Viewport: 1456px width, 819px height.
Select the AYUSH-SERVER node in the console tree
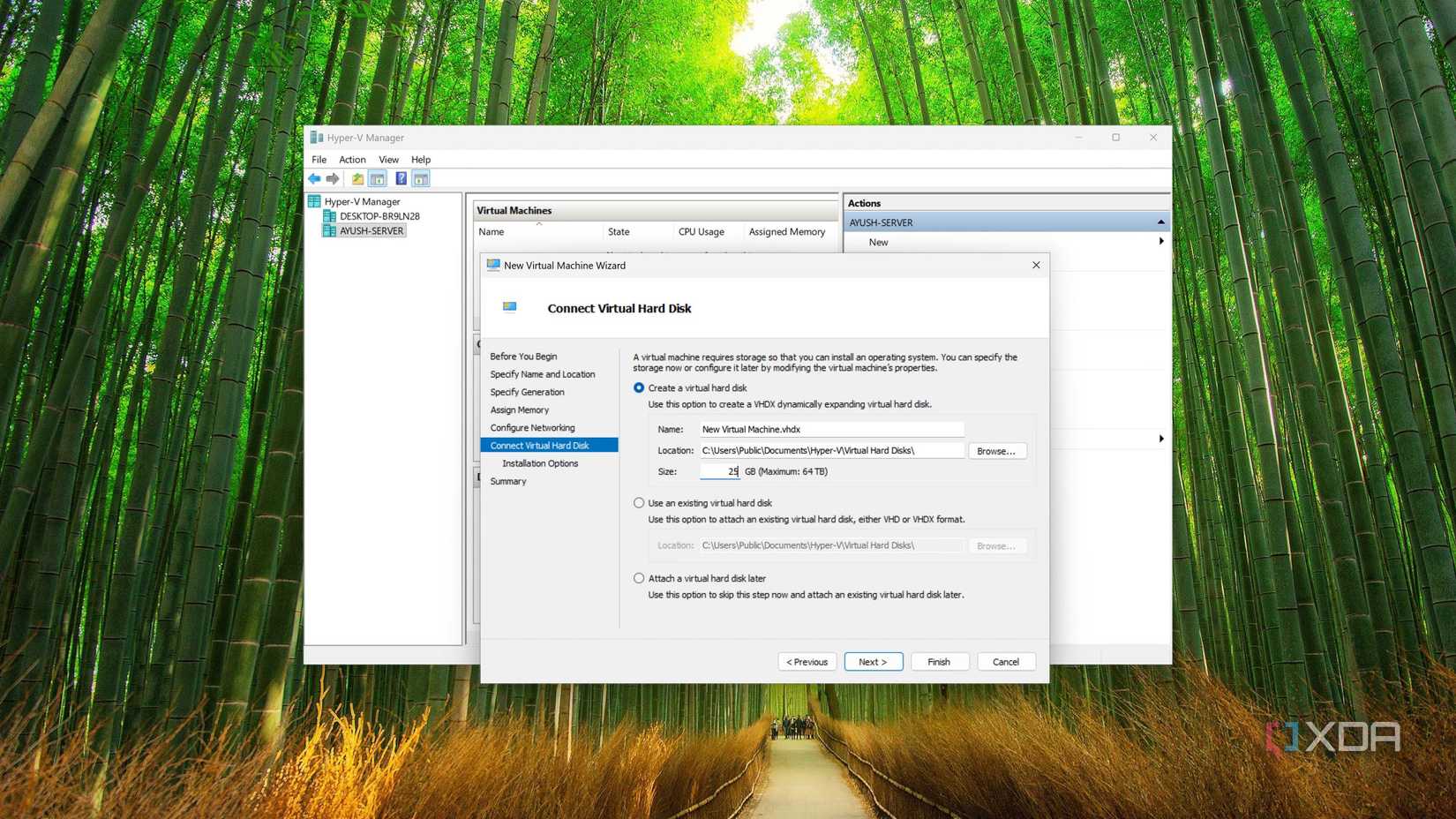pos(371,230)
